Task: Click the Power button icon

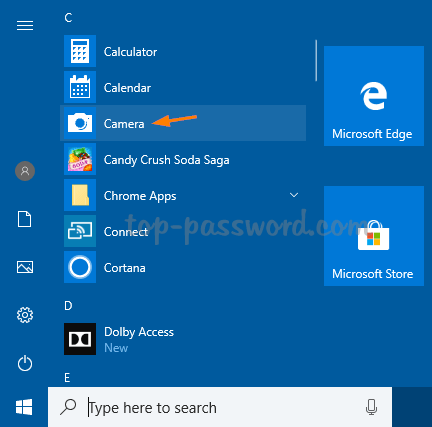Action: coord(25,363)
